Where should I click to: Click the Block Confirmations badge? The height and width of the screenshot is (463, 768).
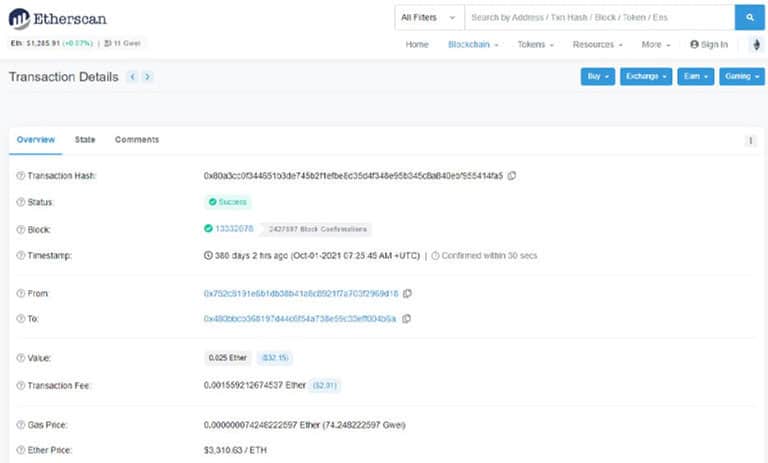click(x=317, y=229)
